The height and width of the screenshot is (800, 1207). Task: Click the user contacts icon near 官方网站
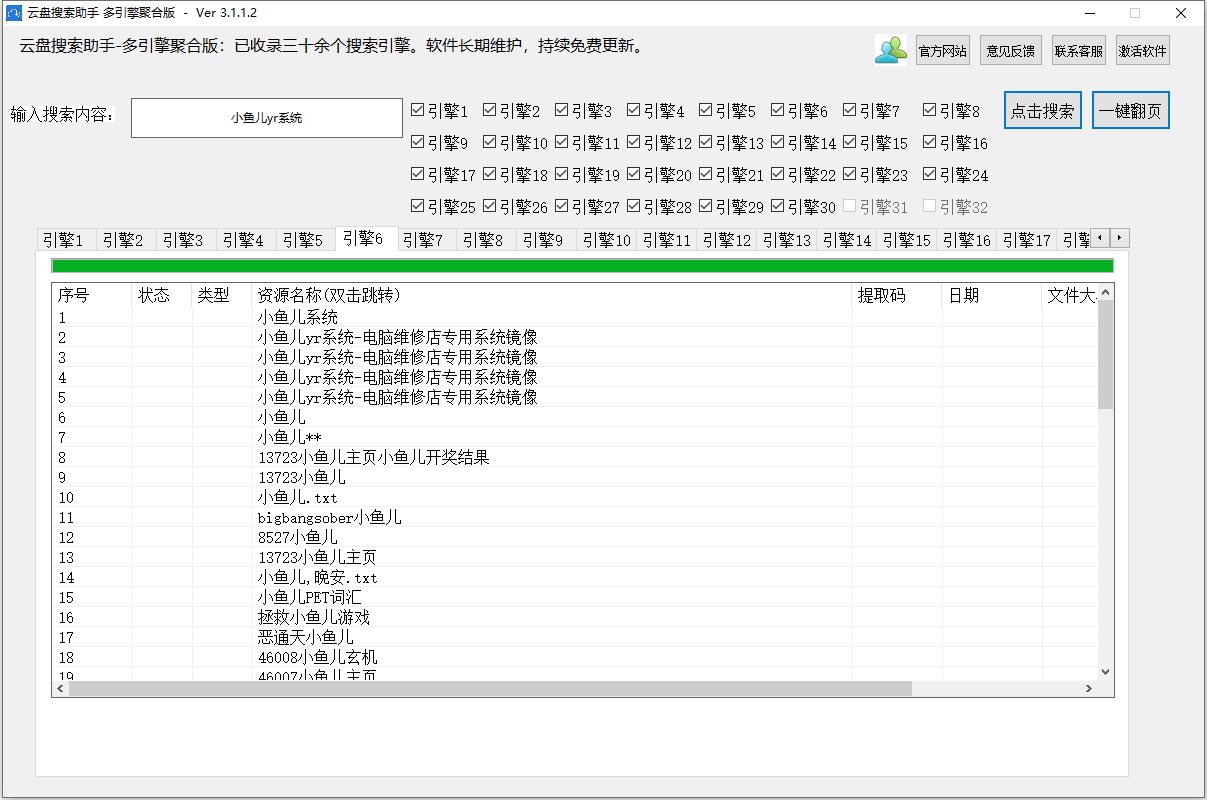pyautogui.click(x=890, y=50)
